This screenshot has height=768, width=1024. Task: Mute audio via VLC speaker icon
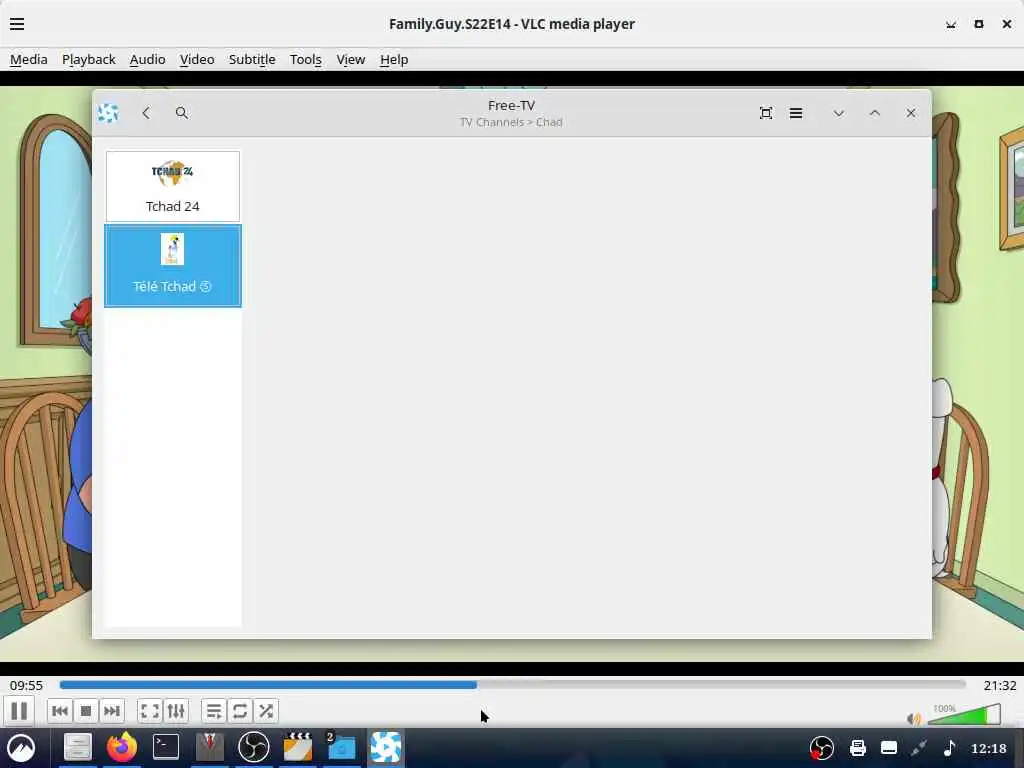[914, 718]
